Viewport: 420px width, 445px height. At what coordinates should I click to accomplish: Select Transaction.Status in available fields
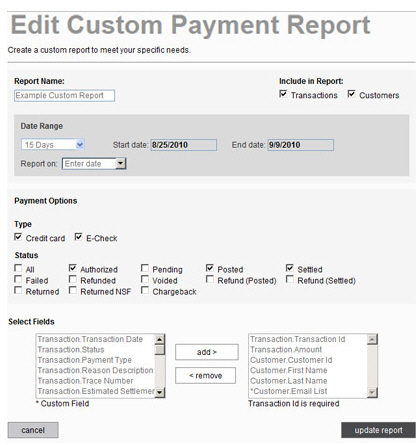[x=95, y=350]
